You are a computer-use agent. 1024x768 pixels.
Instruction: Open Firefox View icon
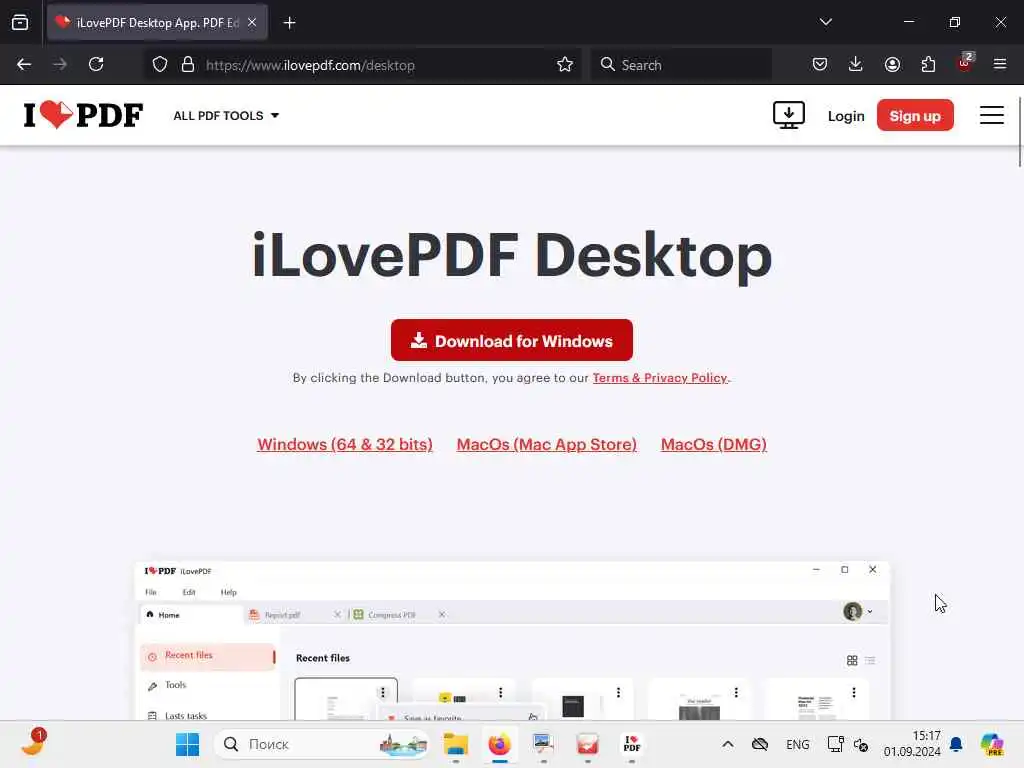pyautogui.click(x=20, y=23)
